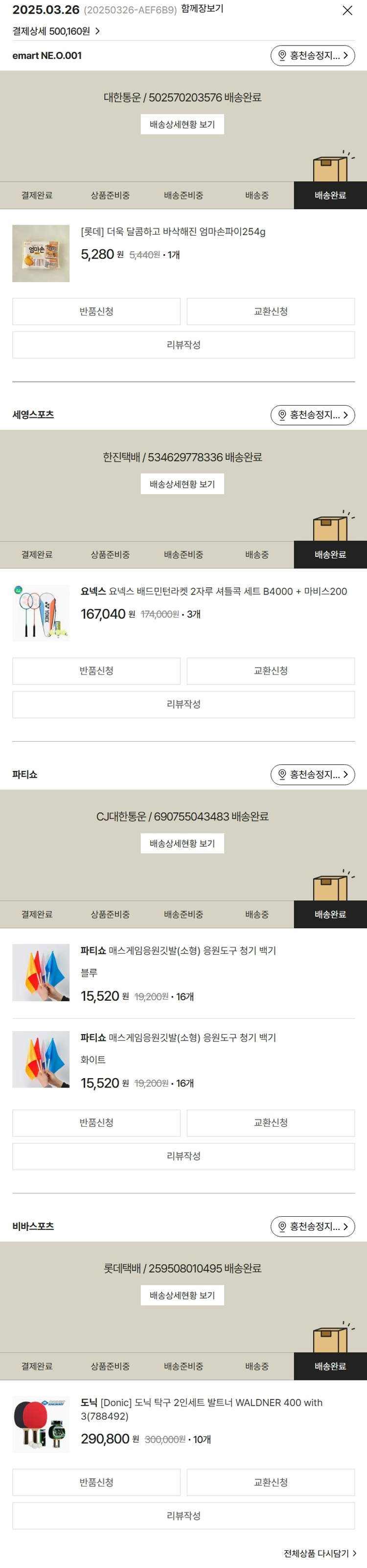Click the Donic table tennis set thumbnail
The width and height of the screenshot is (367, 1568).
coord(41,1424)
